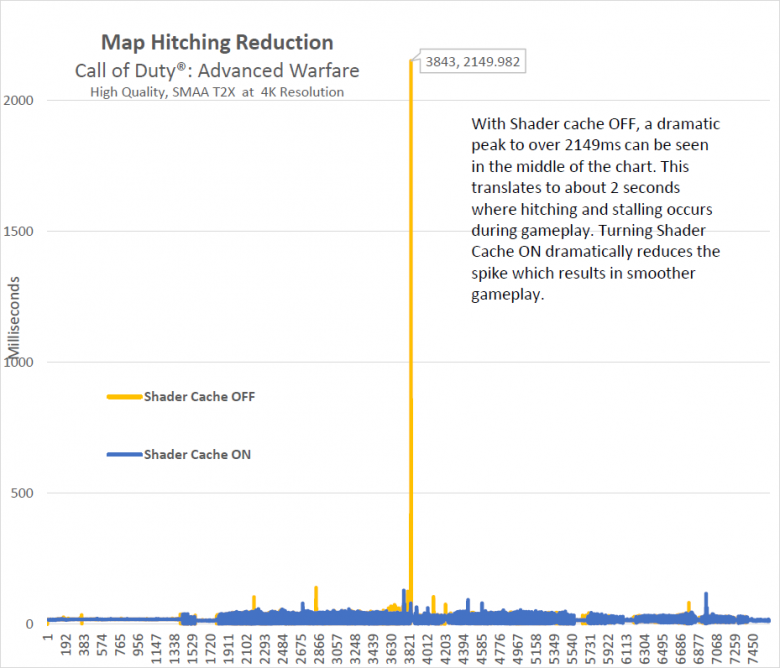Click the 1000 value on the y-axis
The height and width of the screenshot is (668, 780).
pos(24,362)
